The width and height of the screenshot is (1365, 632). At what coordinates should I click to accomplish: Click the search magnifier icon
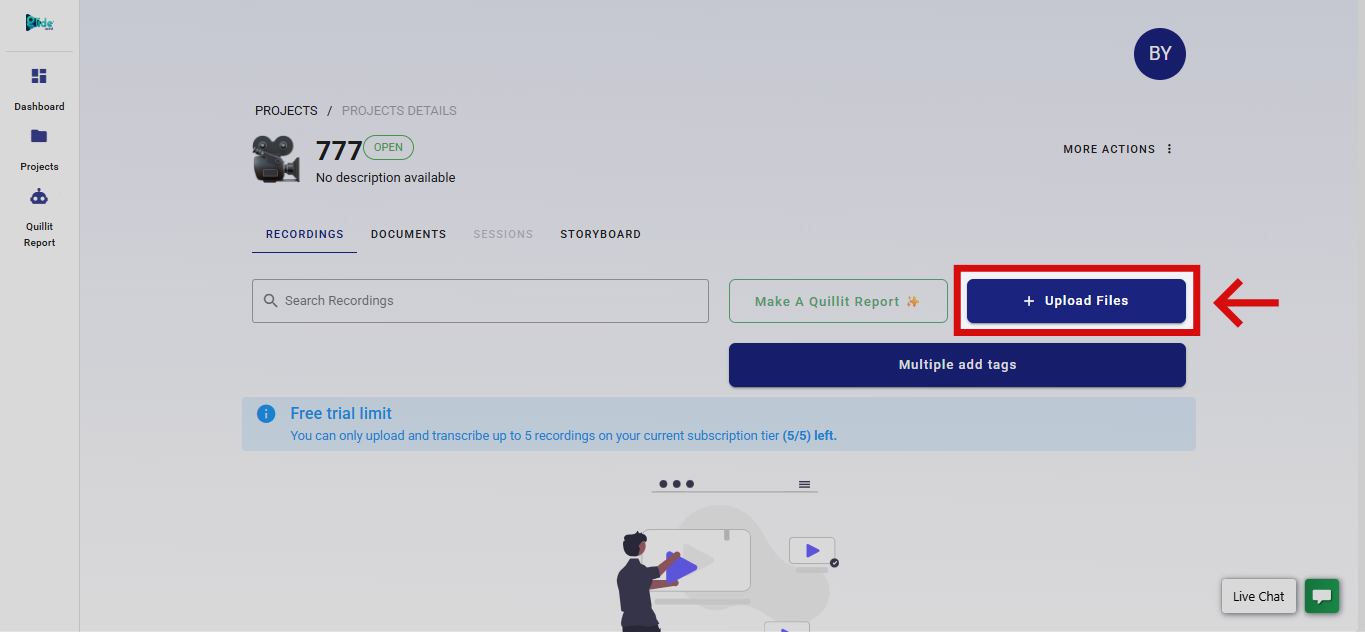270,300
